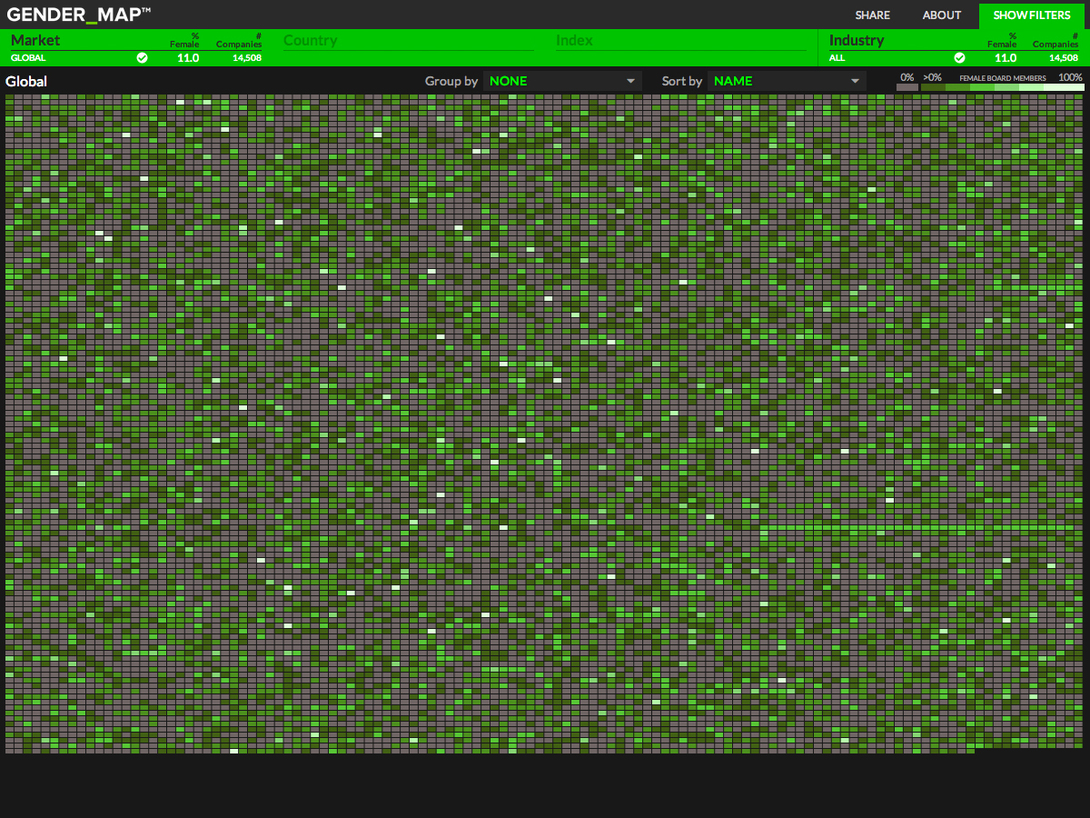
Task: Click the SHOW FILTERS button
Action: (x=1031, y=15)
